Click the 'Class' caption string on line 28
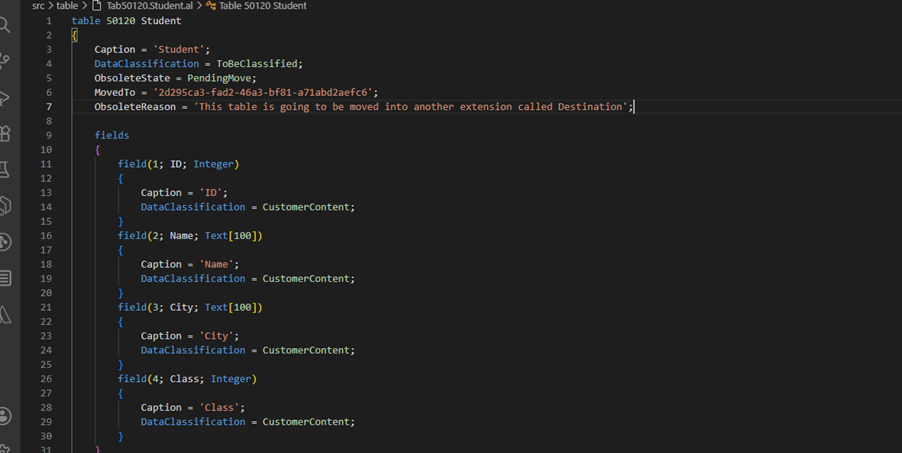 (x=219, y=408)
